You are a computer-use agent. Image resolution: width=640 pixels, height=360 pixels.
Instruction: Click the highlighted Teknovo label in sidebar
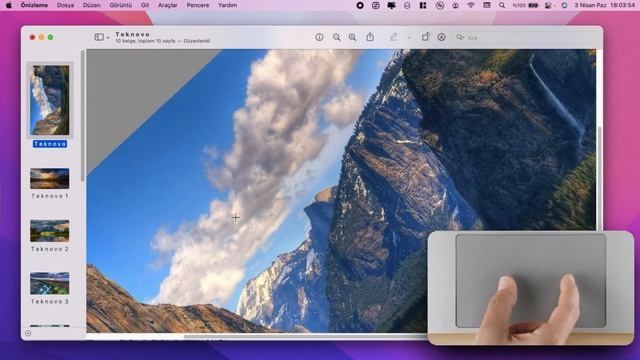50,144
